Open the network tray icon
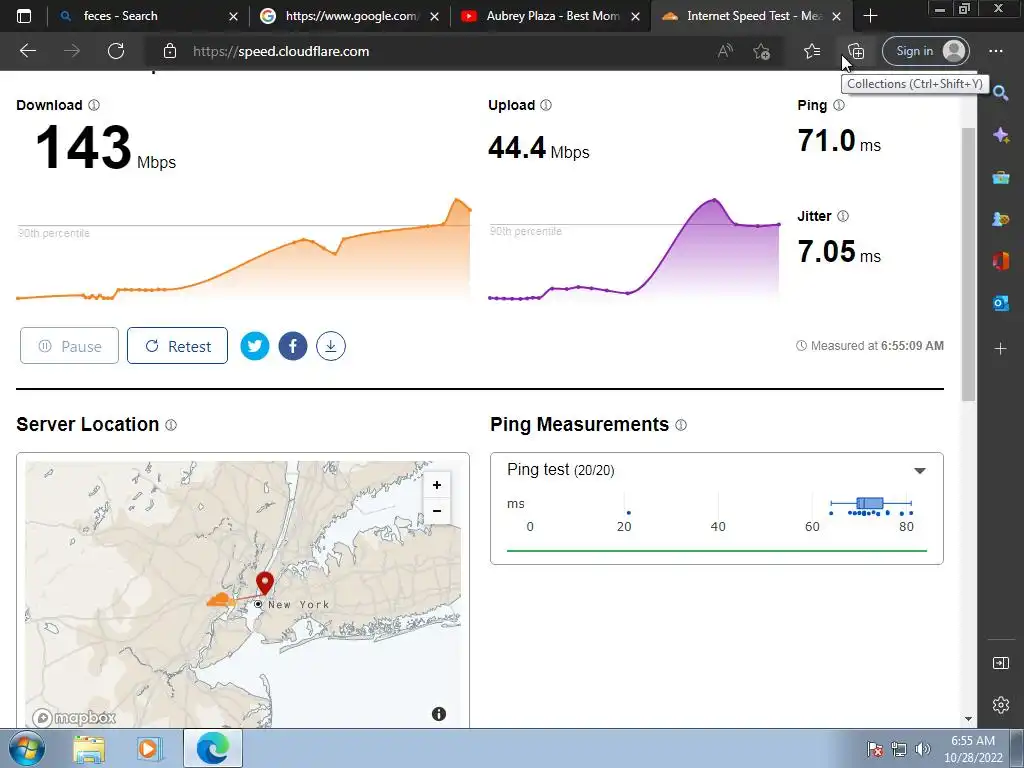 click(x=899, y=749)
